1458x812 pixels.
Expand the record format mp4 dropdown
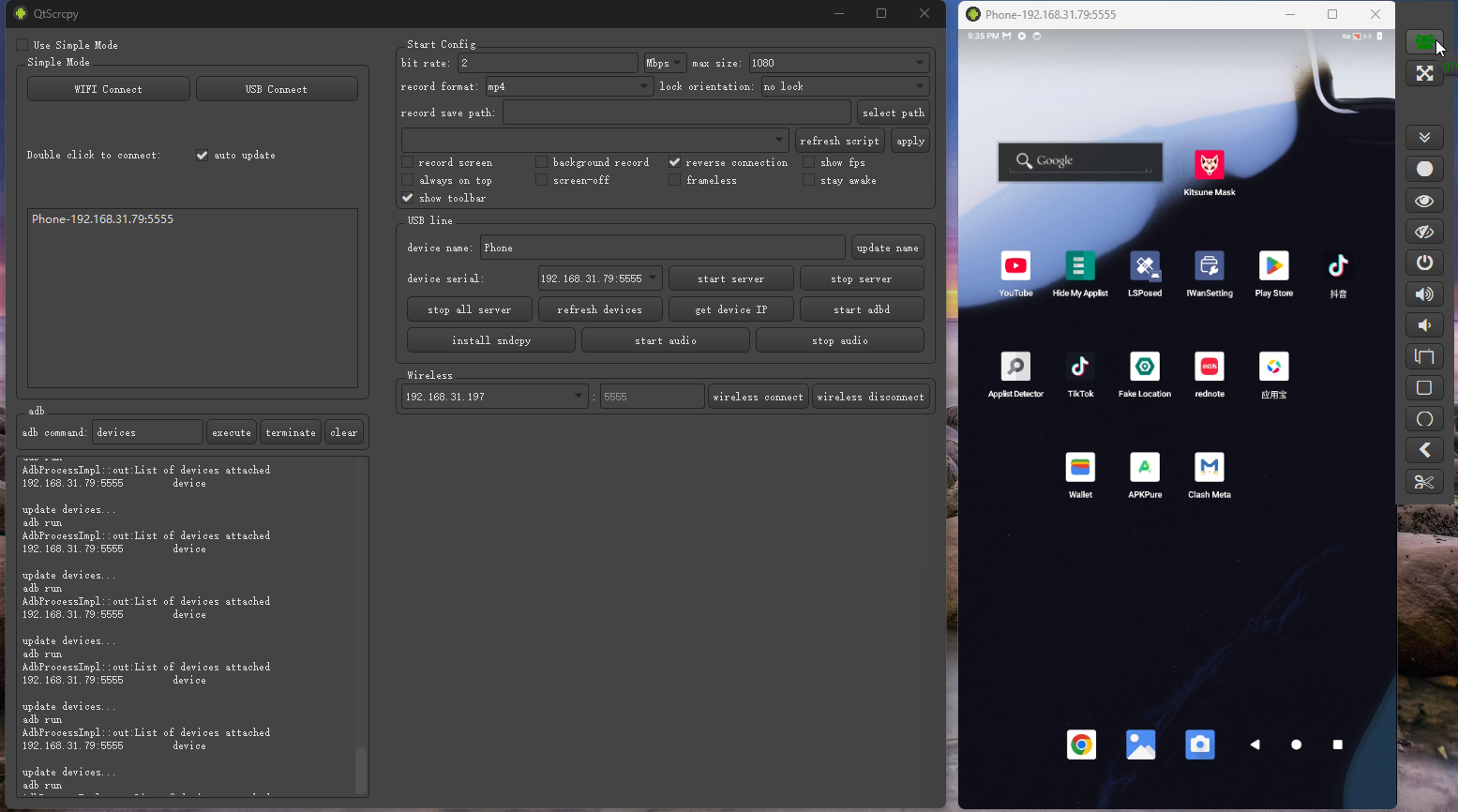(x=569, y=86)
